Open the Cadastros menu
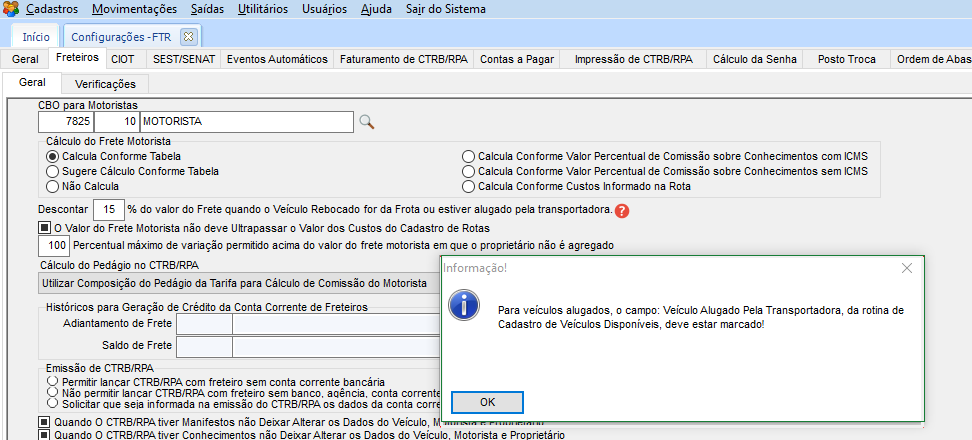The width and height of the screenshot is (972, 440). coord(52,9)
